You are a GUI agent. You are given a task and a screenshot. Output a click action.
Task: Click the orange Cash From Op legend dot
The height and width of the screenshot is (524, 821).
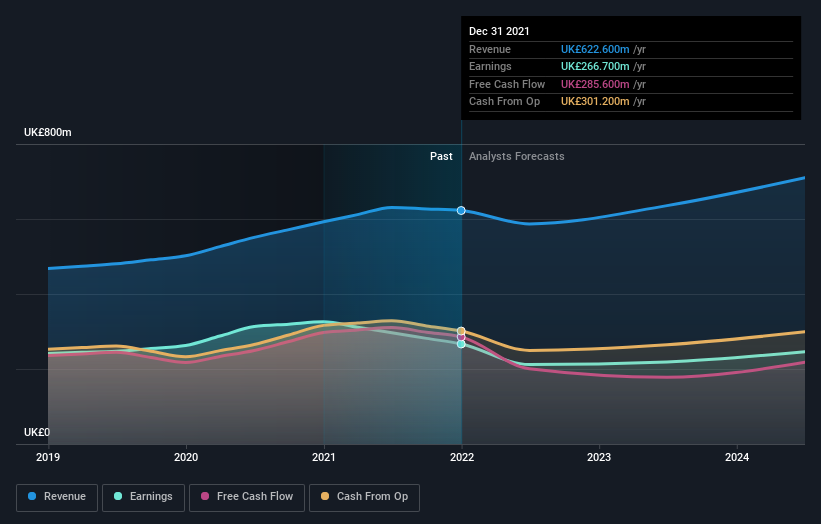[325, 496]
